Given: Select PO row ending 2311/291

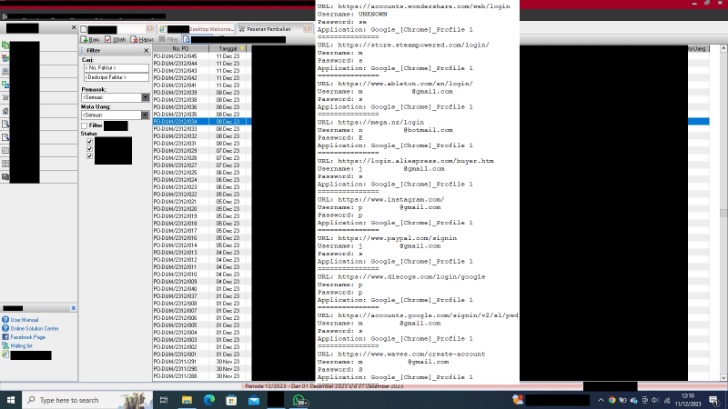Looking at the screenshot, I should [x=202, y=362].
